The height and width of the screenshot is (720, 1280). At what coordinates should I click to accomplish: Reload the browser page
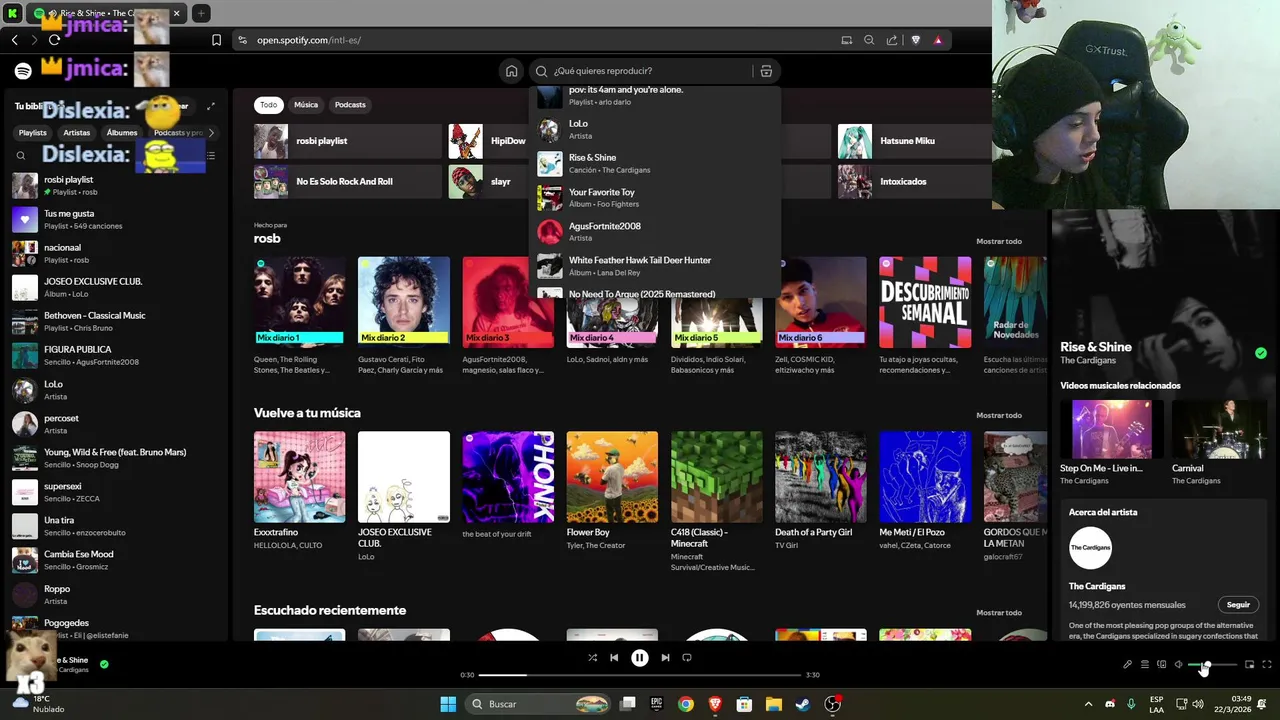54,40
